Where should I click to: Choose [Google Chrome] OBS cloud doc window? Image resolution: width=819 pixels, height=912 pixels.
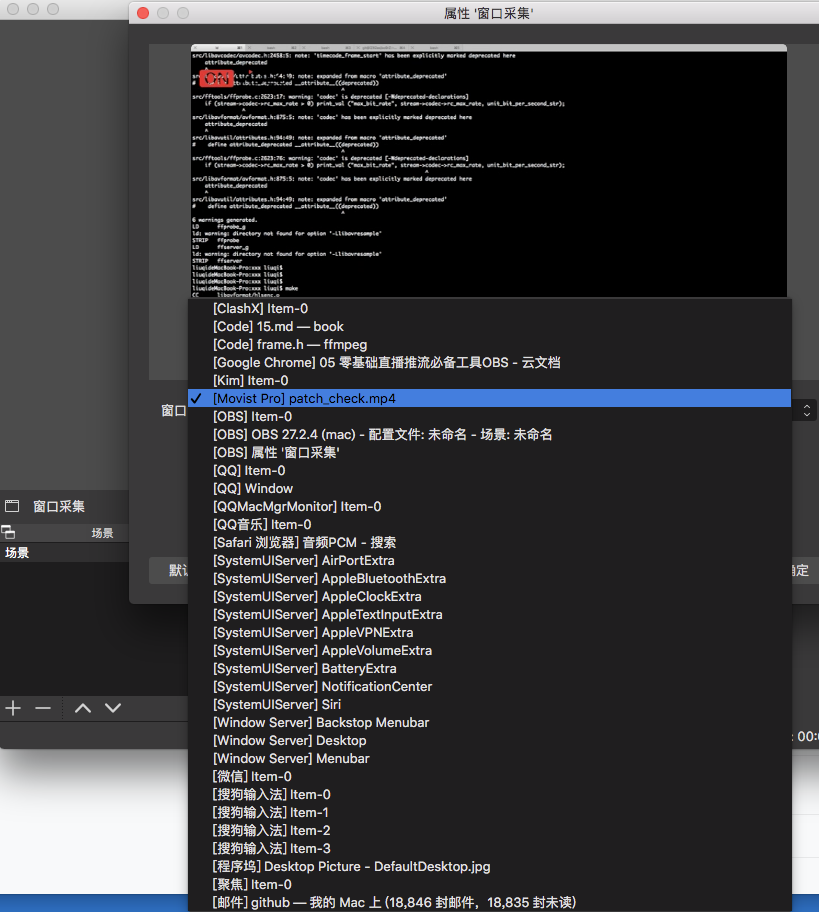pyautogui.click(x=386, y=362)
